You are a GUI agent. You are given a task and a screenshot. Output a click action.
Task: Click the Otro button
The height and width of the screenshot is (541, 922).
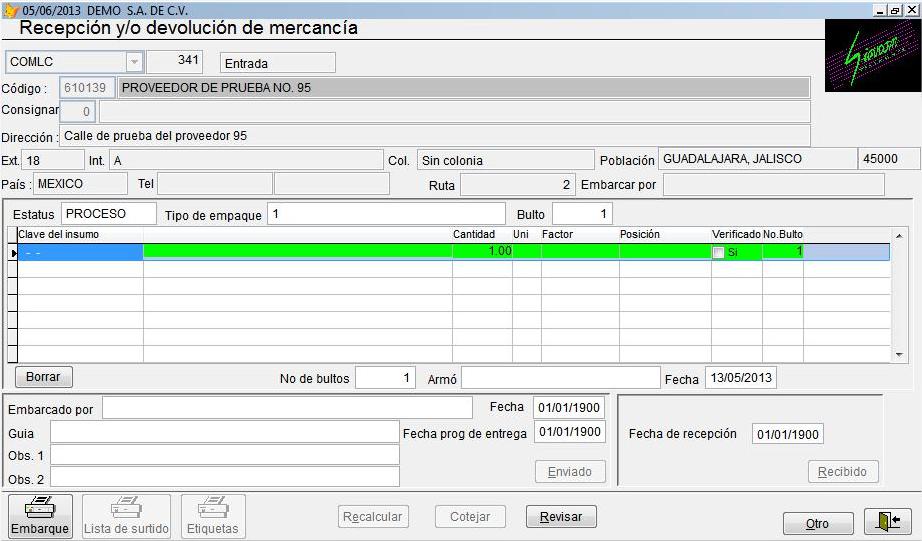(817, 523)
